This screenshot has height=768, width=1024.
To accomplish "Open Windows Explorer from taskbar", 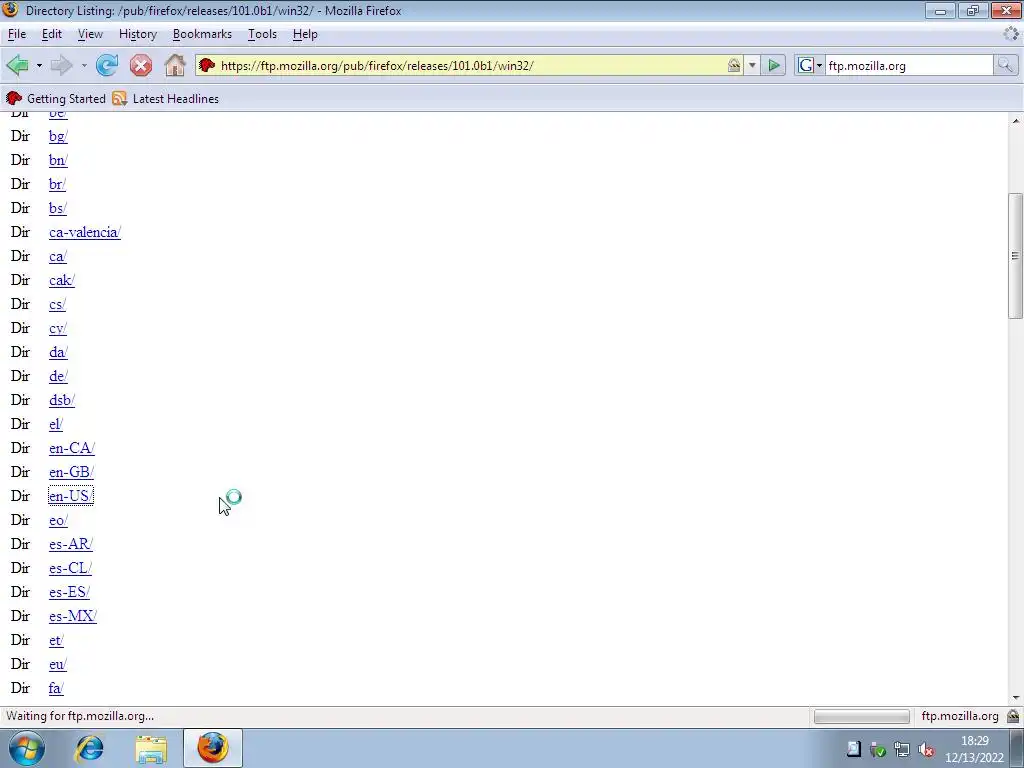I will [x=152, y=748].
